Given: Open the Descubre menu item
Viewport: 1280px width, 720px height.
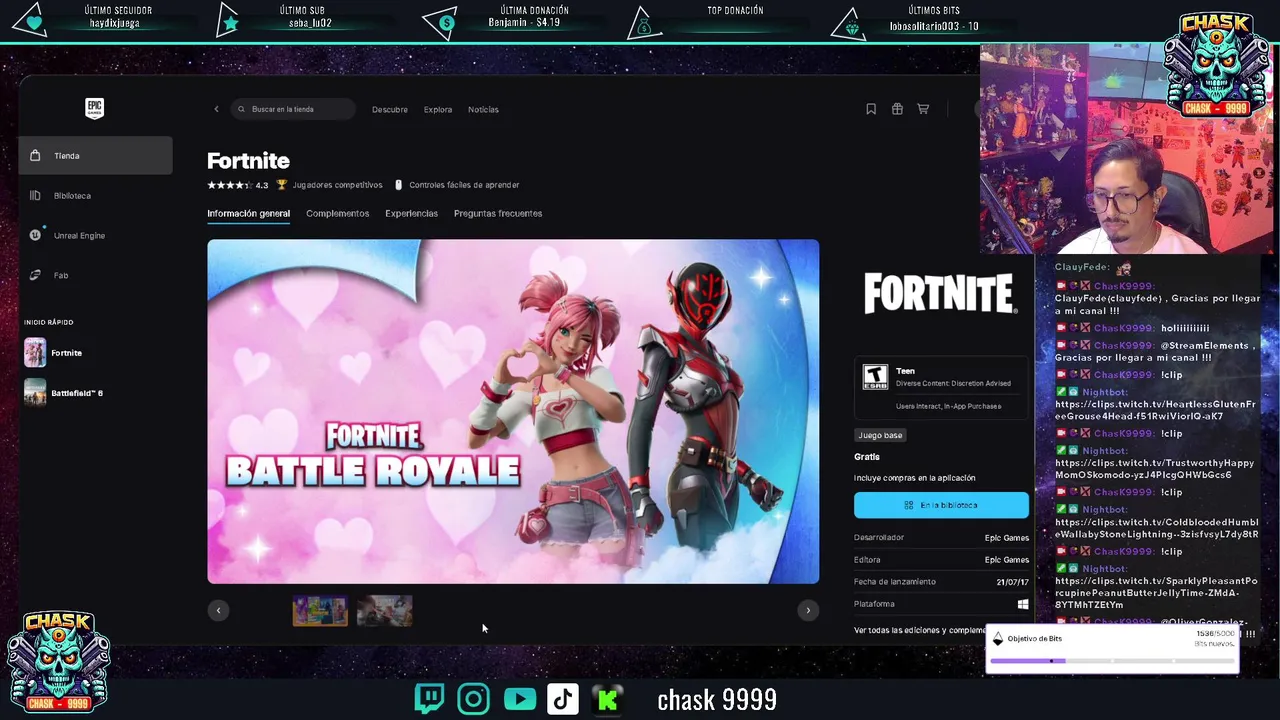Looking at the screenshot, I should coord(390,109).
